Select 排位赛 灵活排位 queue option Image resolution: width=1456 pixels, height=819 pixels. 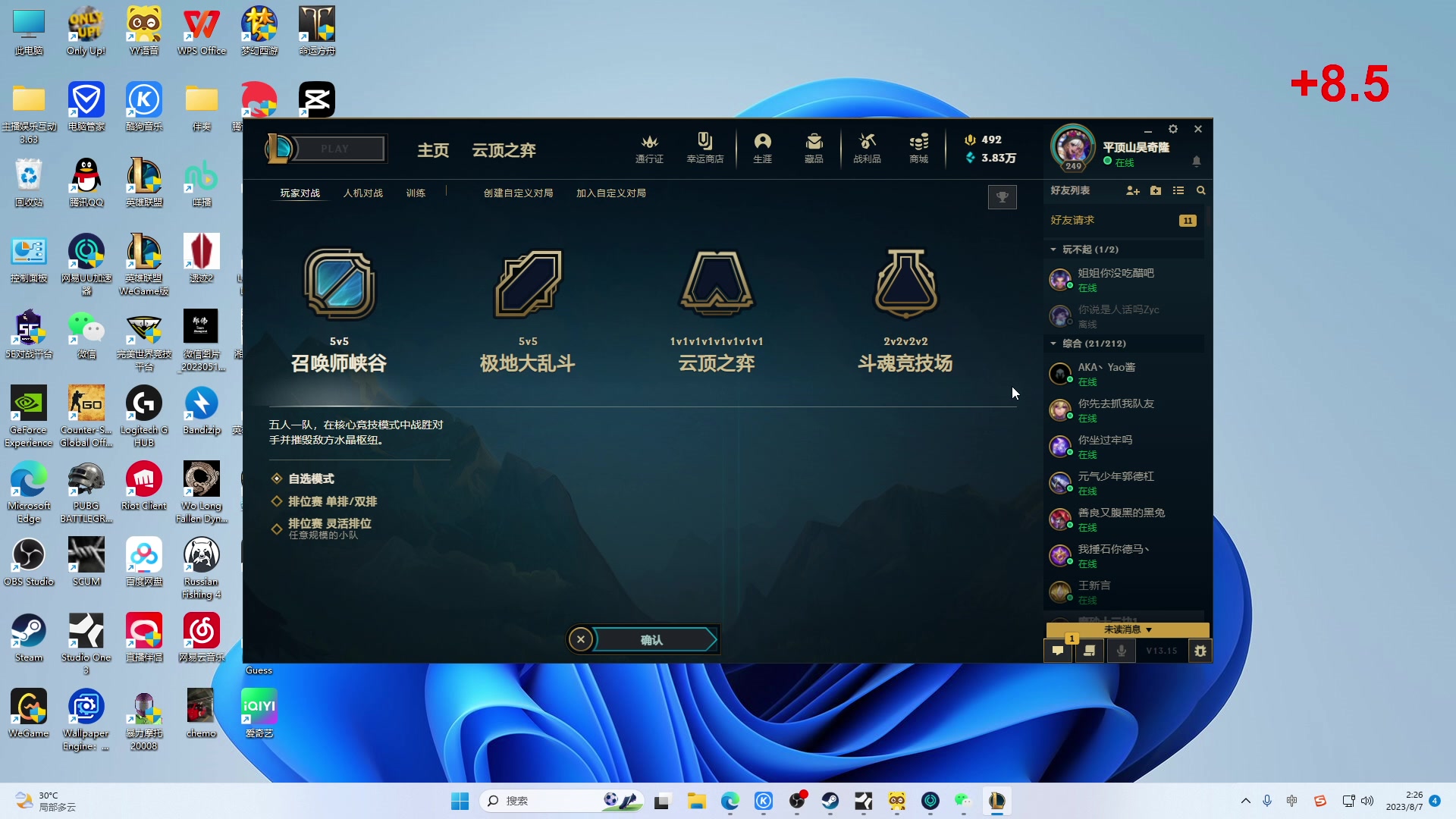(328, 523)
